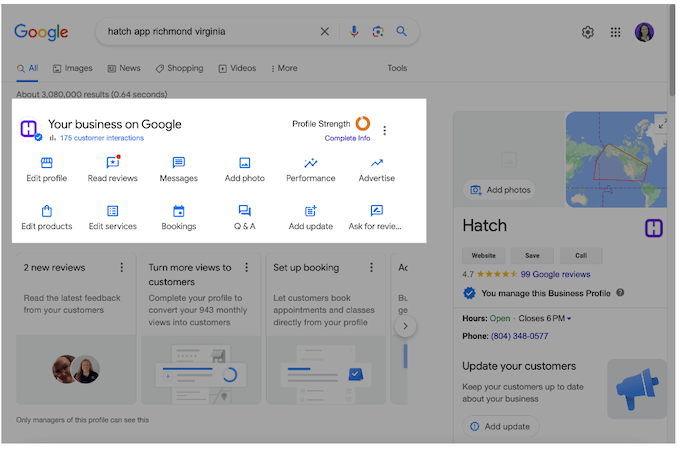Open the business profile three-dot menu
Screen dimensions: 680x452
pos(385,130)
